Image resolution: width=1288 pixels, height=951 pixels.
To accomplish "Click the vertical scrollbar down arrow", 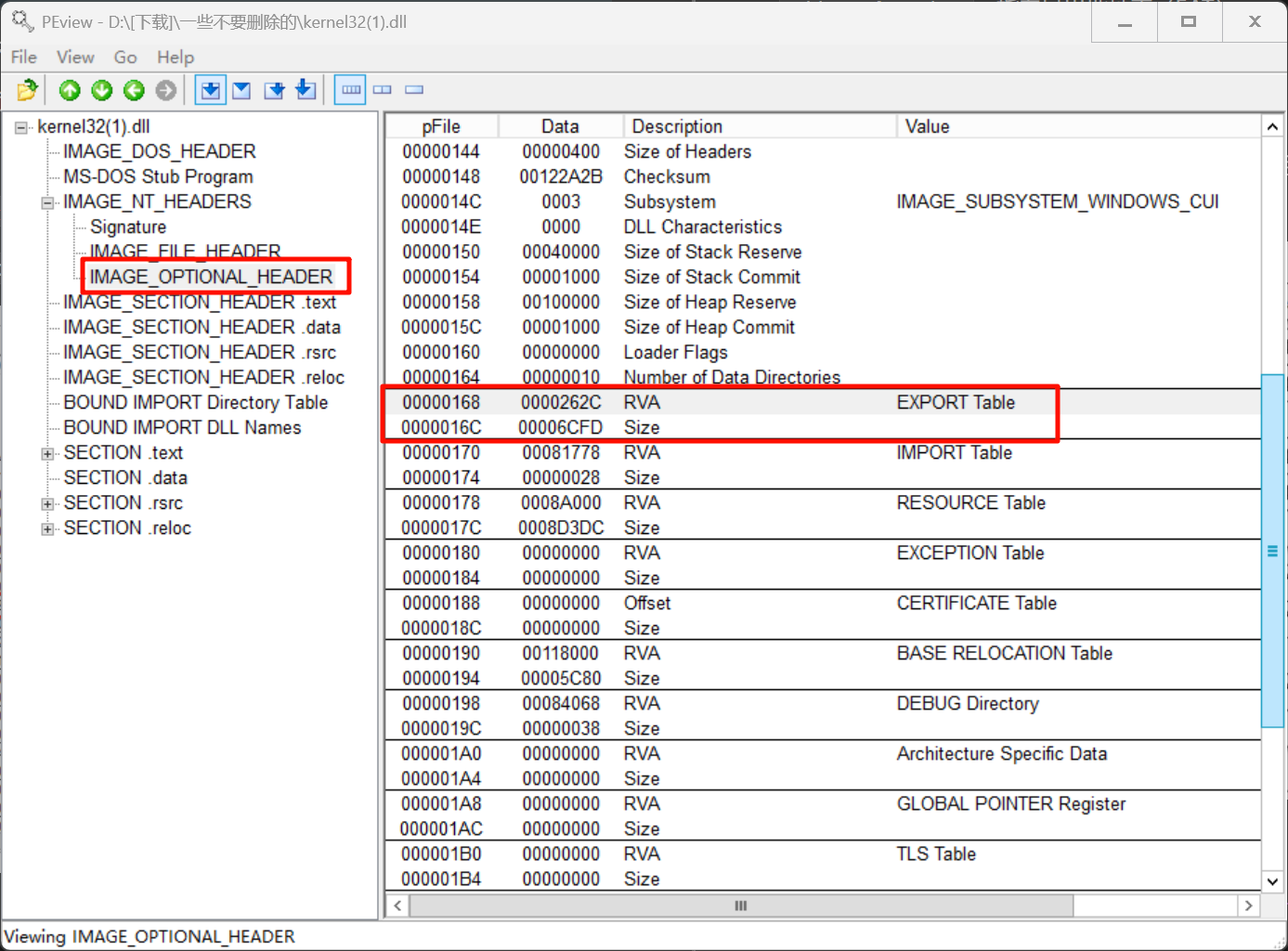I will pos(1272,881).
